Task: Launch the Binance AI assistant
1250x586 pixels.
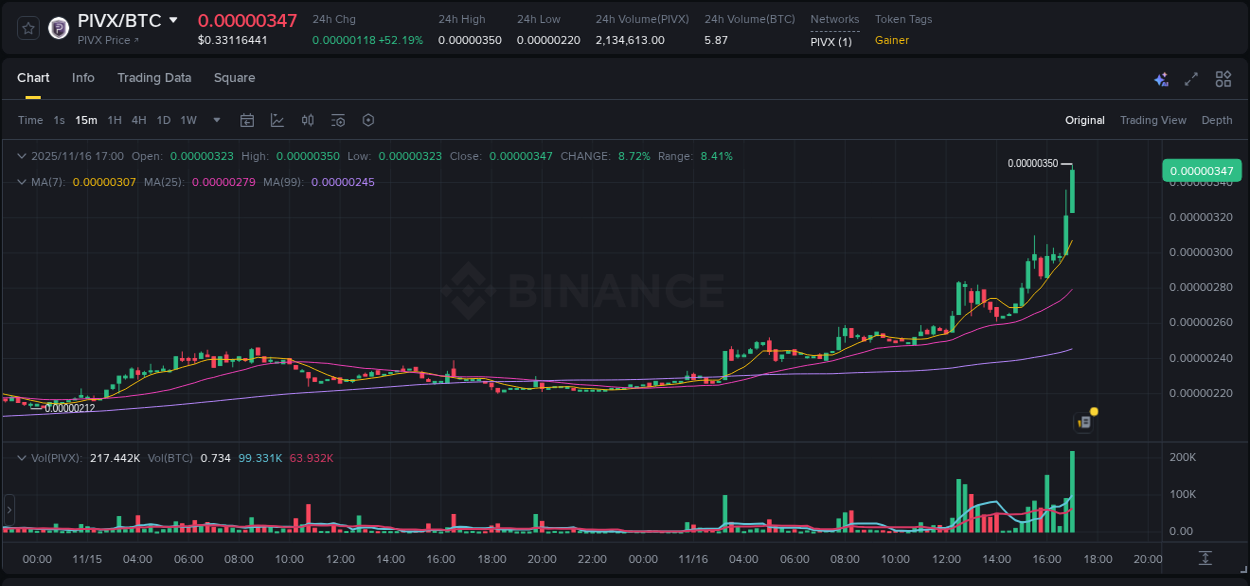Action: pyautogui.click(x=1160, y=78)
